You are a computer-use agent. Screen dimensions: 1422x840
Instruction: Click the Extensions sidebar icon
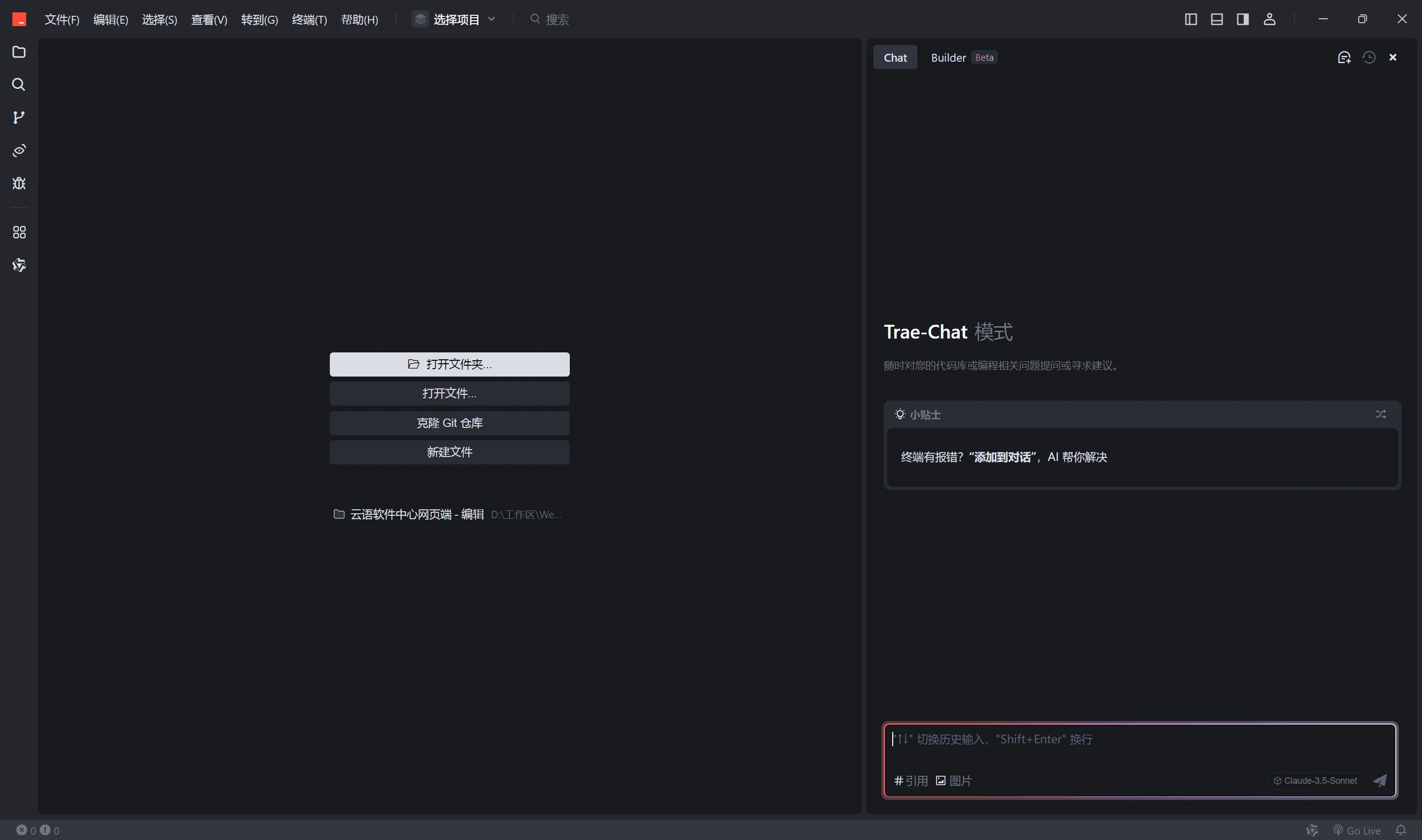18,232
